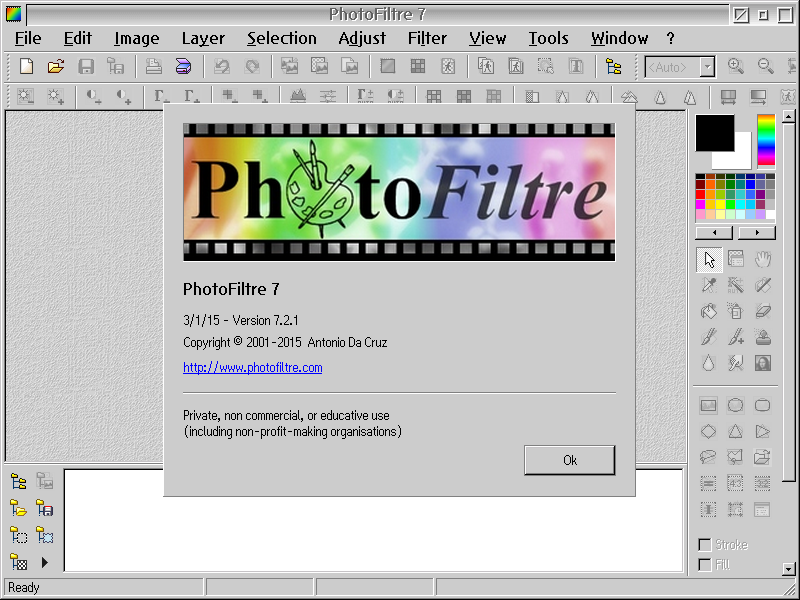Image resolution: width=800 pixels, height=600 pixels.
Task: Click the tool panel scrollbar down arrow
Action: pos(788,568)
